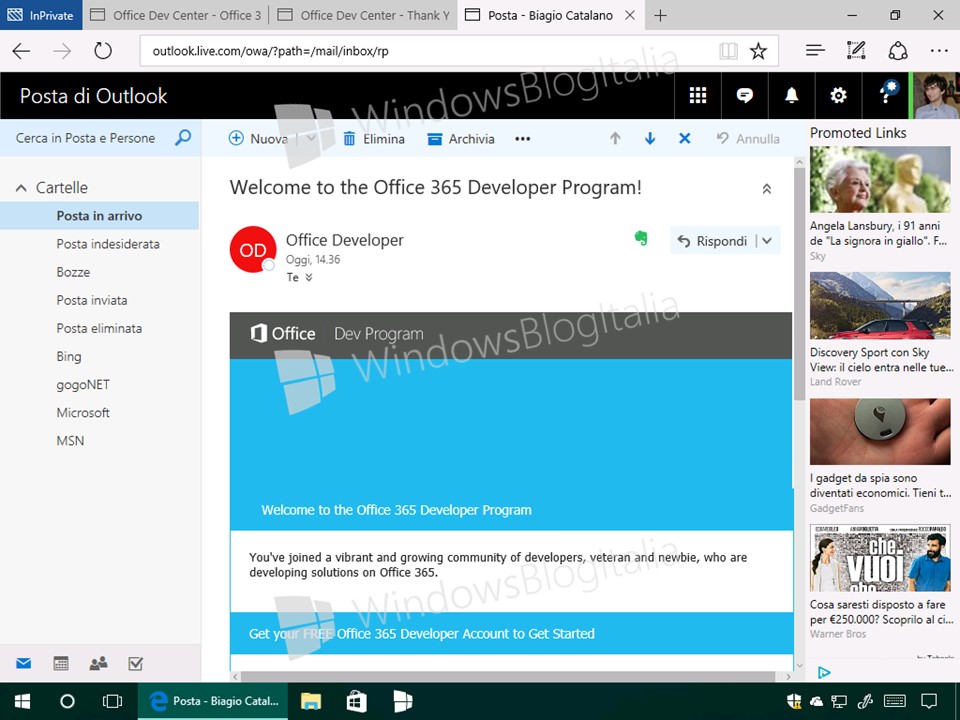This screenshot has width=960, height=720.
Task: Go to next message down arrow
Action: tap(650, 139)
